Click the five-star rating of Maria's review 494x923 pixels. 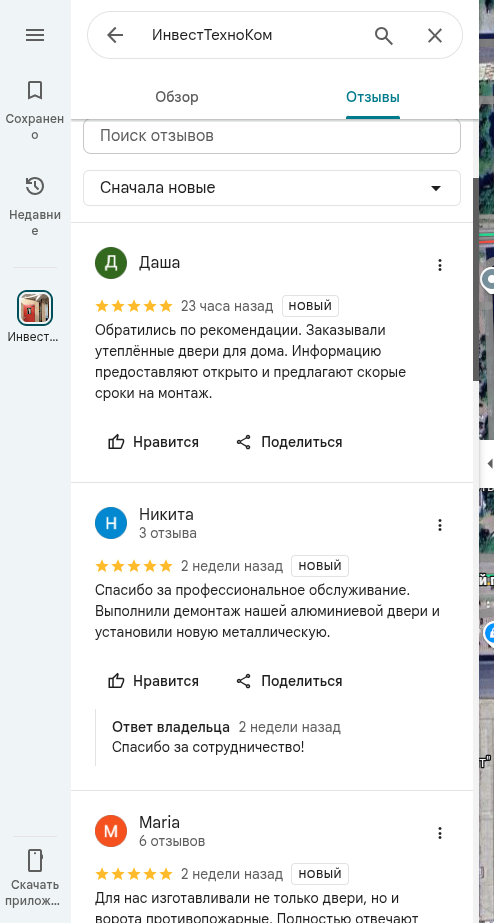point(134,874)
